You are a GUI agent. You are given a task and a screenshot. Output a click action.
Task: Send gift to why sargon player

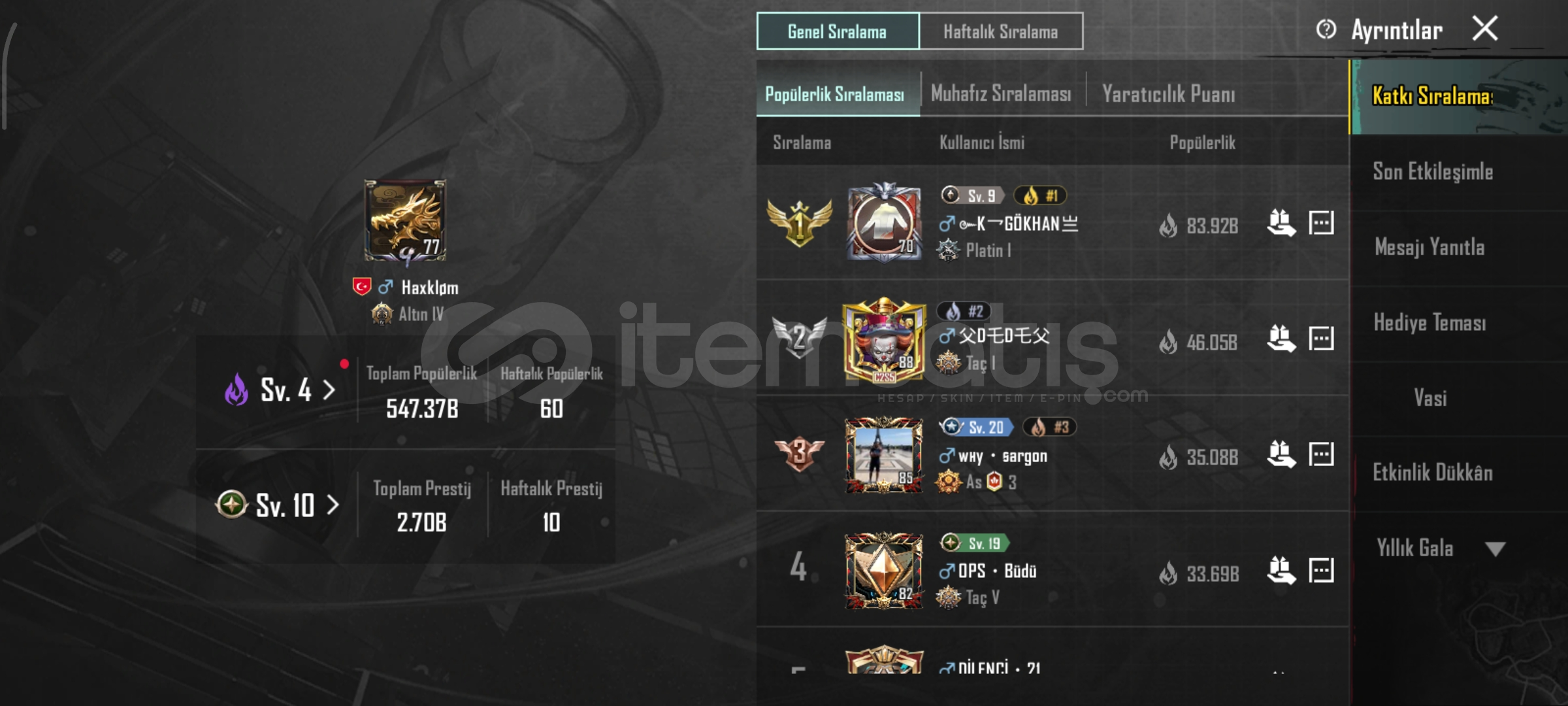[1281, 454]
